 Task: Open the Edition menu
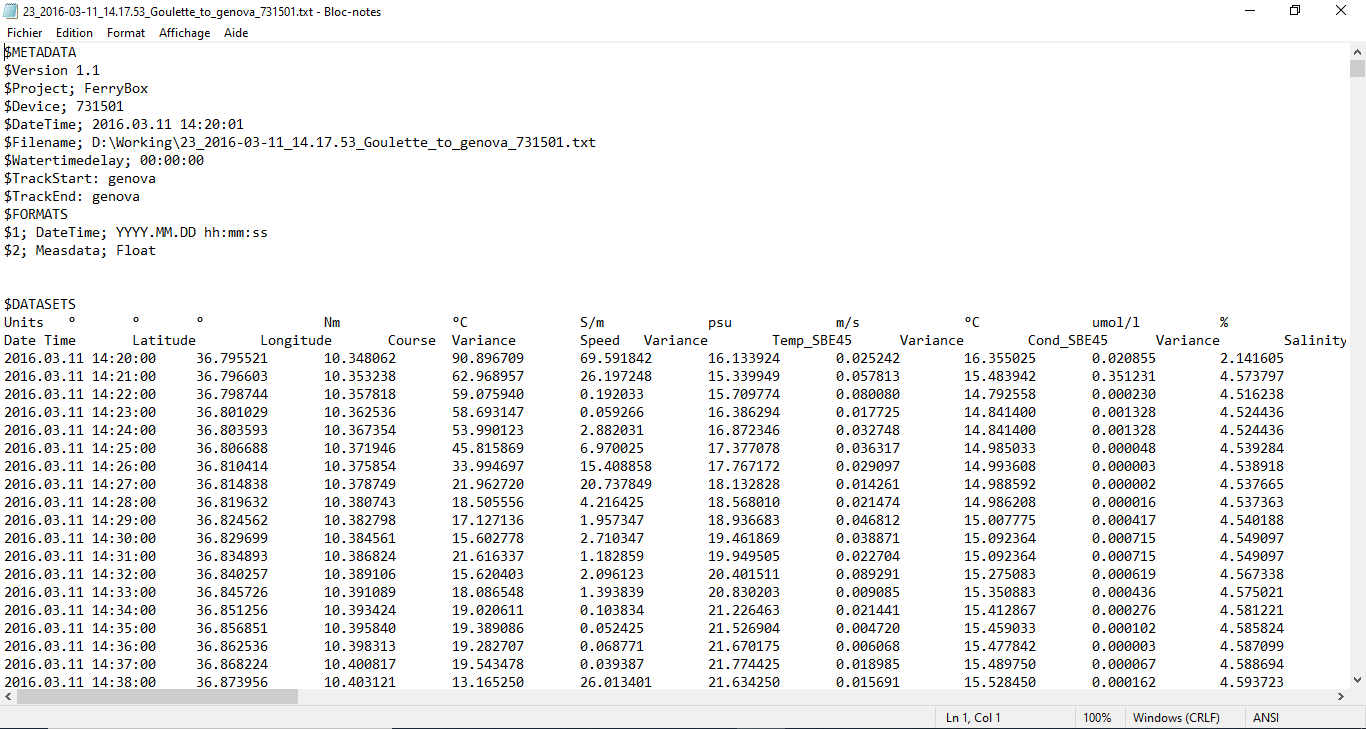click(75, 33)
